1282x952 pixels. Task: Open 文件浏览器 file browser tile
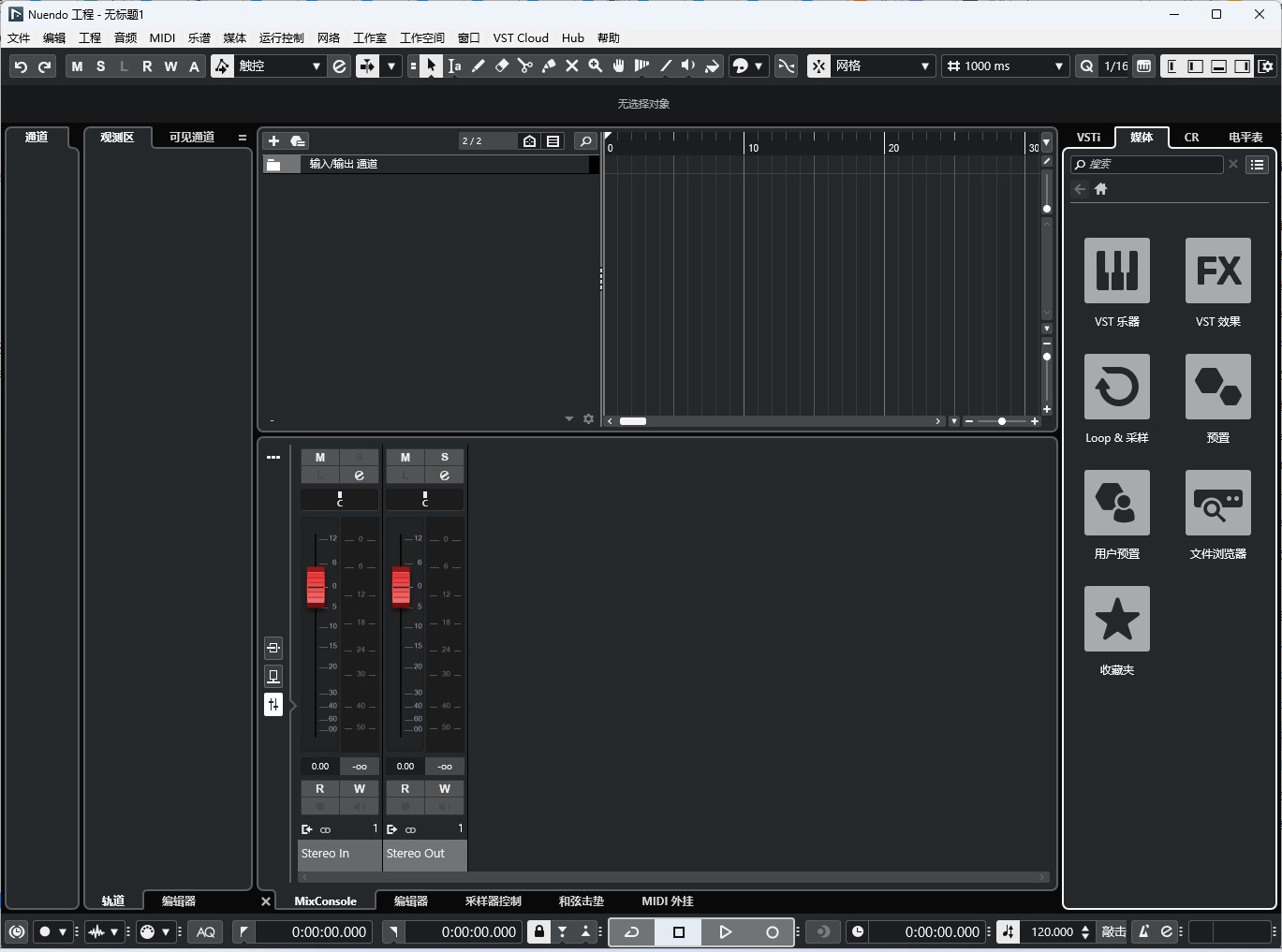click(1218, 503)
